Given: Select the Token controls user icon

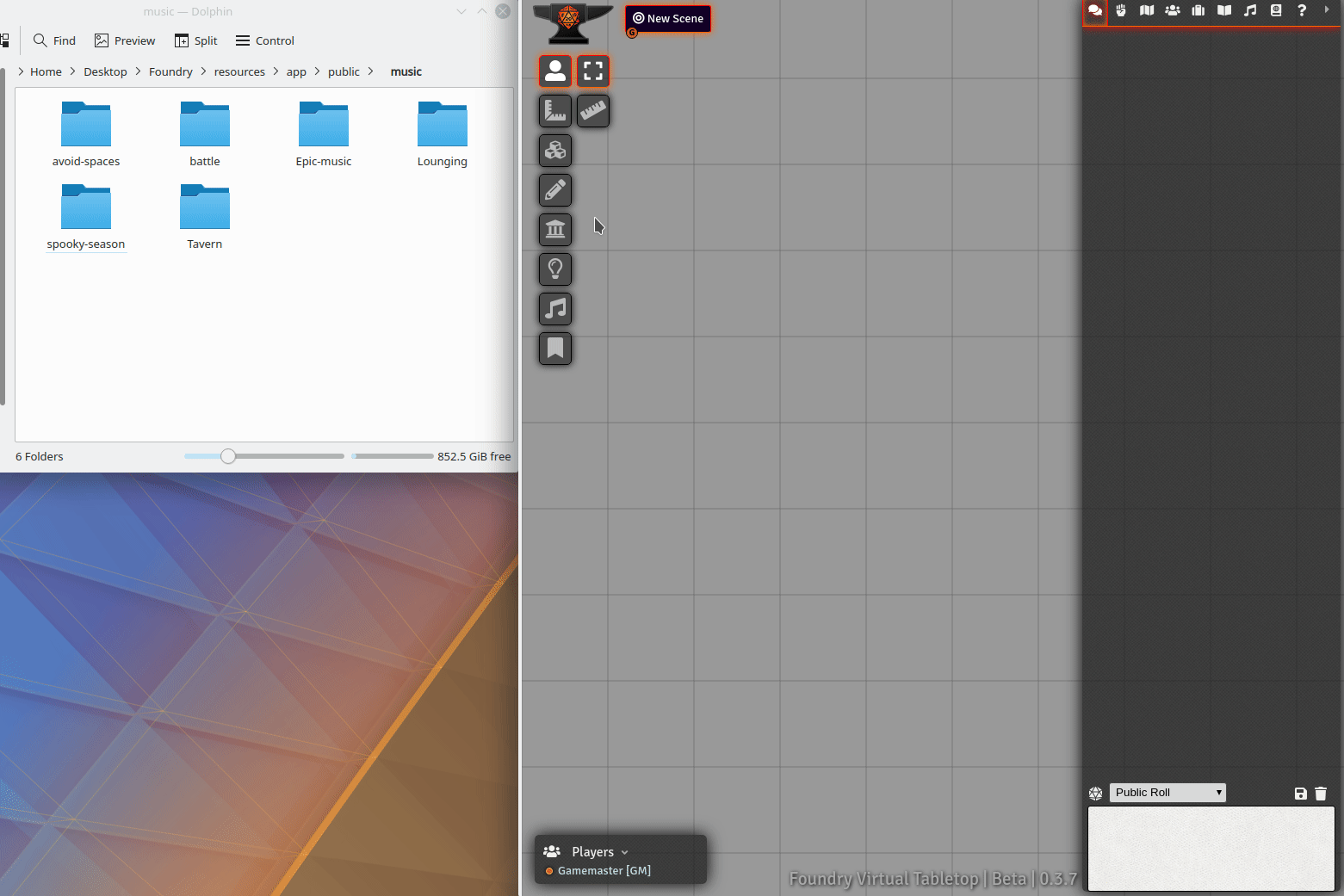Looking at the screenshot, I should tap(555, 71).
